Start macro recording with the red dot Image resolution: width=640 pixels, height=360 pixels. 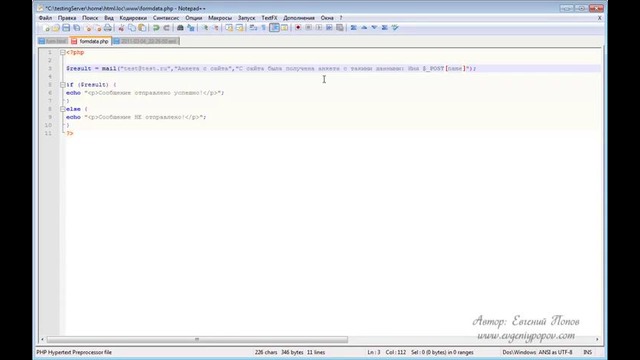point(298,28)
